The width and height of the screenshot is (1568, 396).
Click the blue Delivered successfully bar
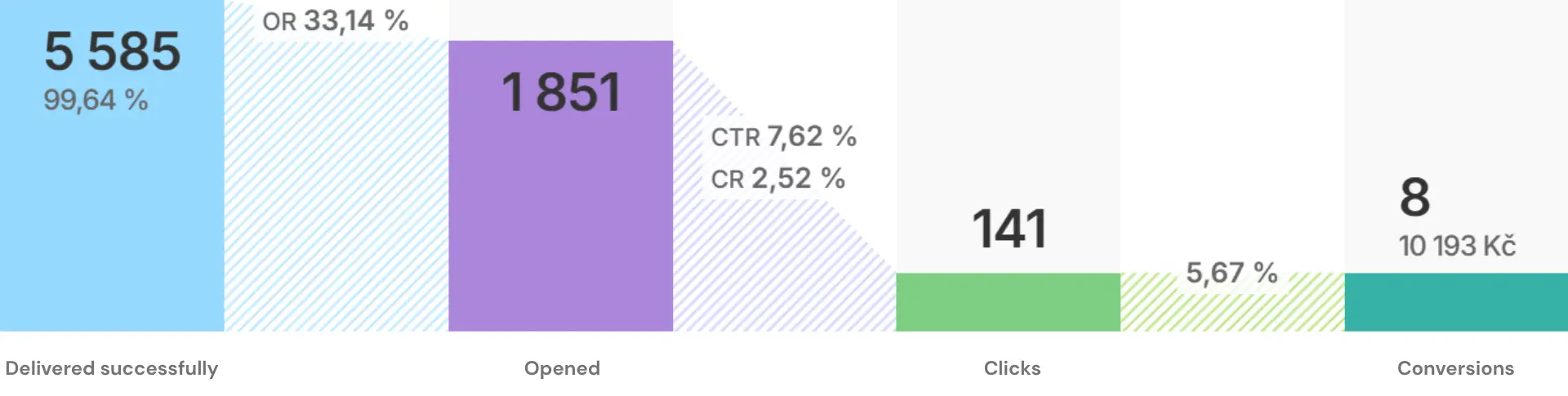(x=112, y=229)
